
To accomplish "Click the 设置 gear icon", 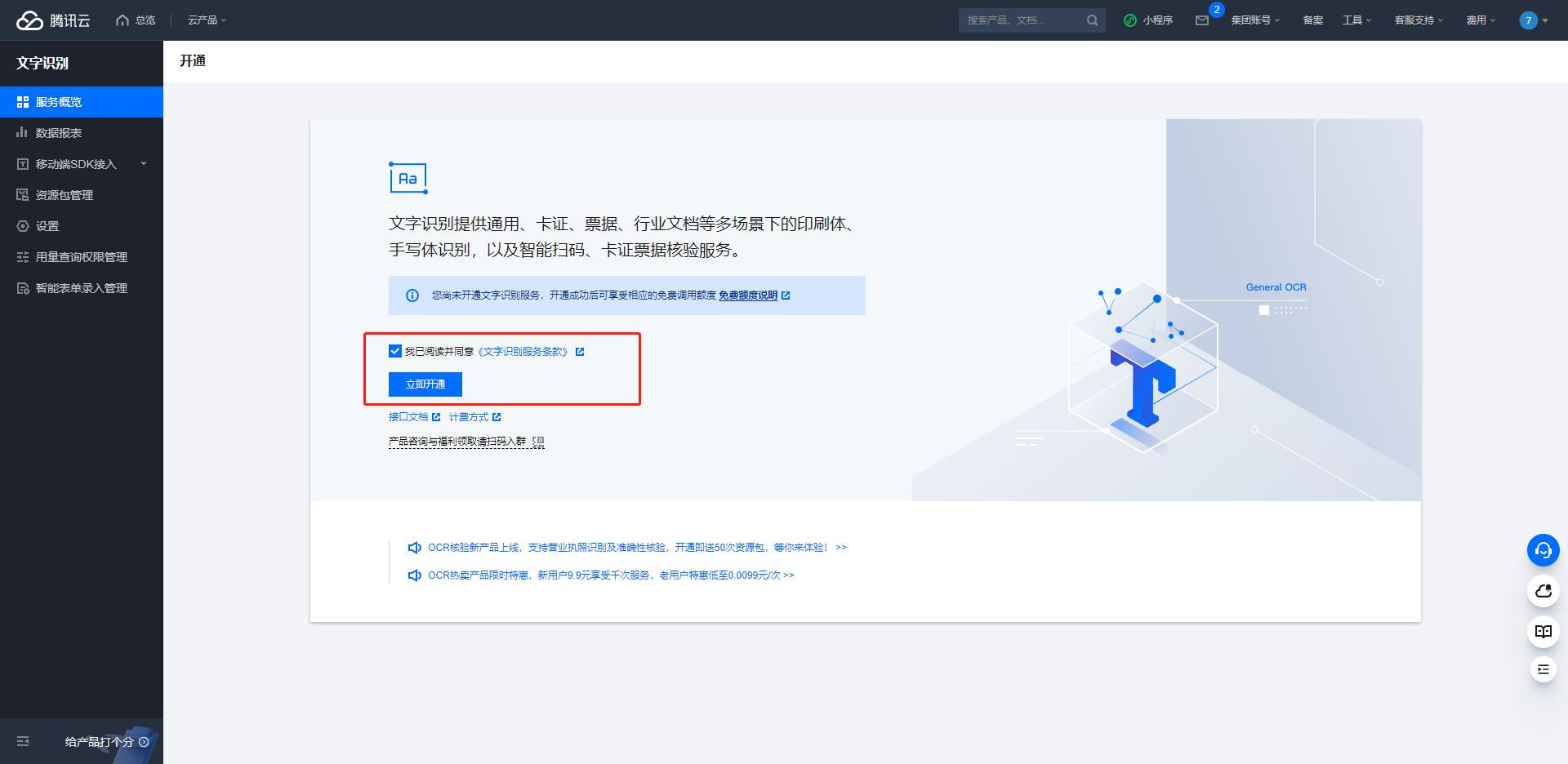I will click(23, 226).
